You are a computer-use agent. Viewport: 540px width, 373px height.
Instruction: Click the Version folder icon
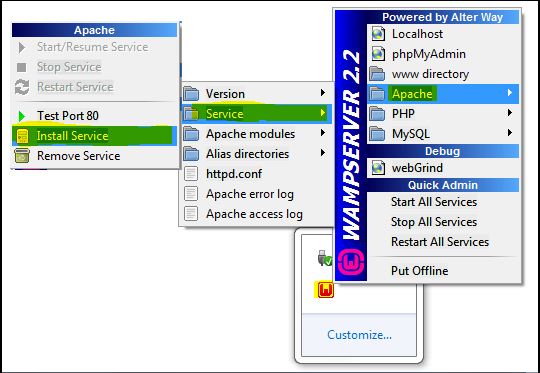pos(191,94)
